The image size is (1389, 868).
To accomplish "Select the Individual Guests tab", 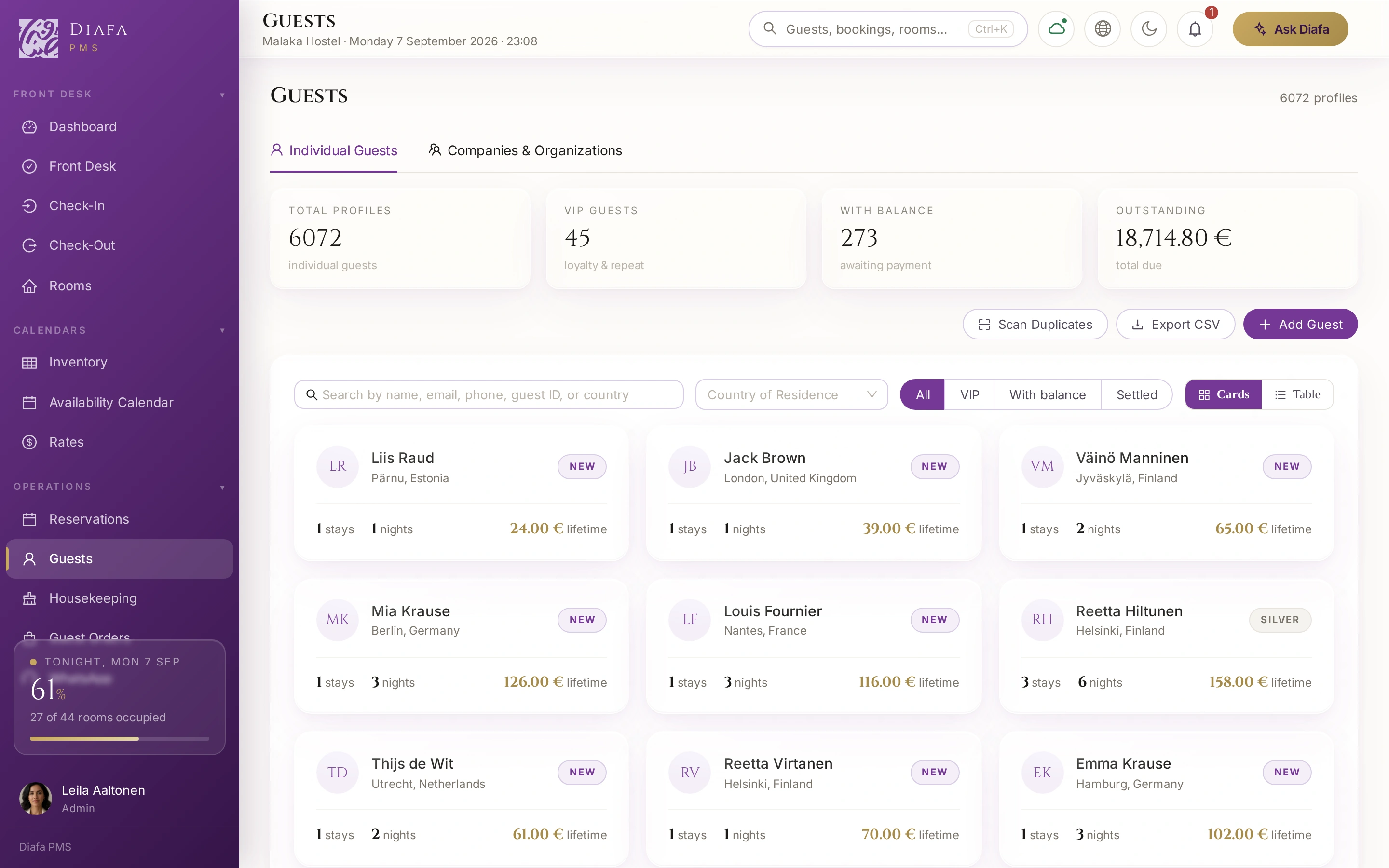I will pyautogui.click(x=333, y=150).
